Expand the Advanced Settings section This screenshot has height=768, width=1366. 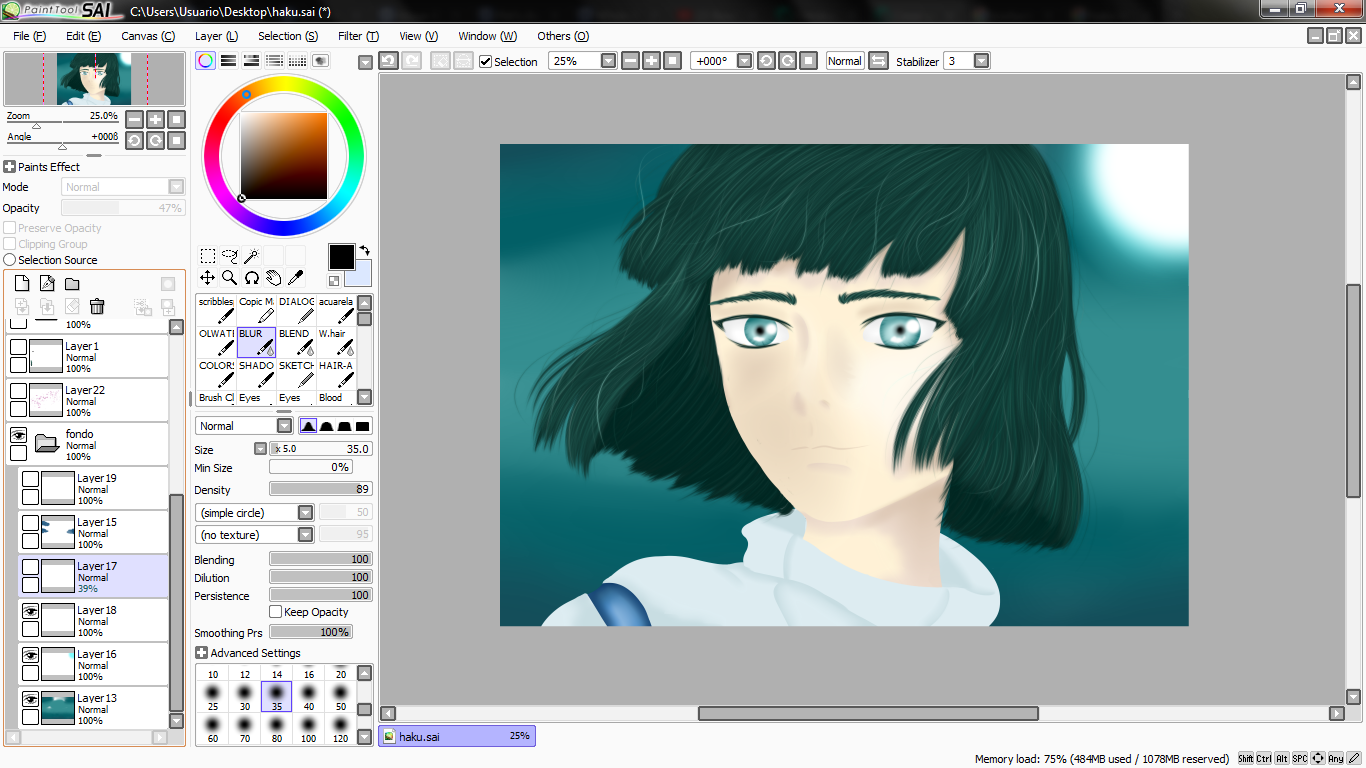(248, 653)
